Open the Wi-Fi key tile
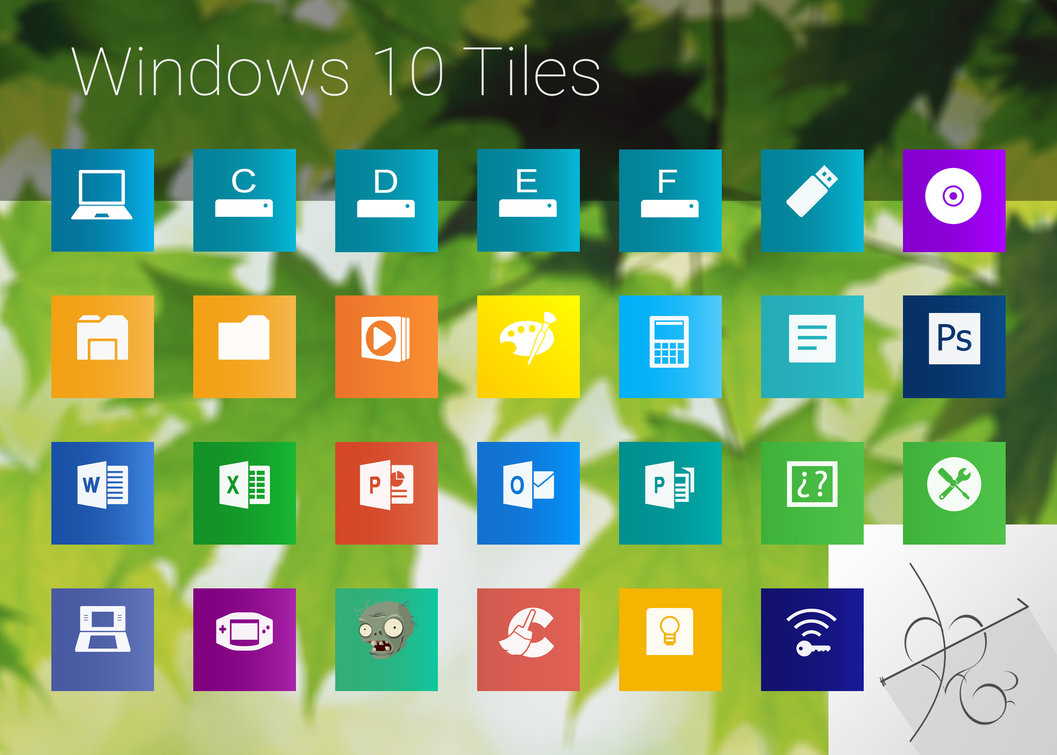The image size is (1057, 755). point(811,640)
